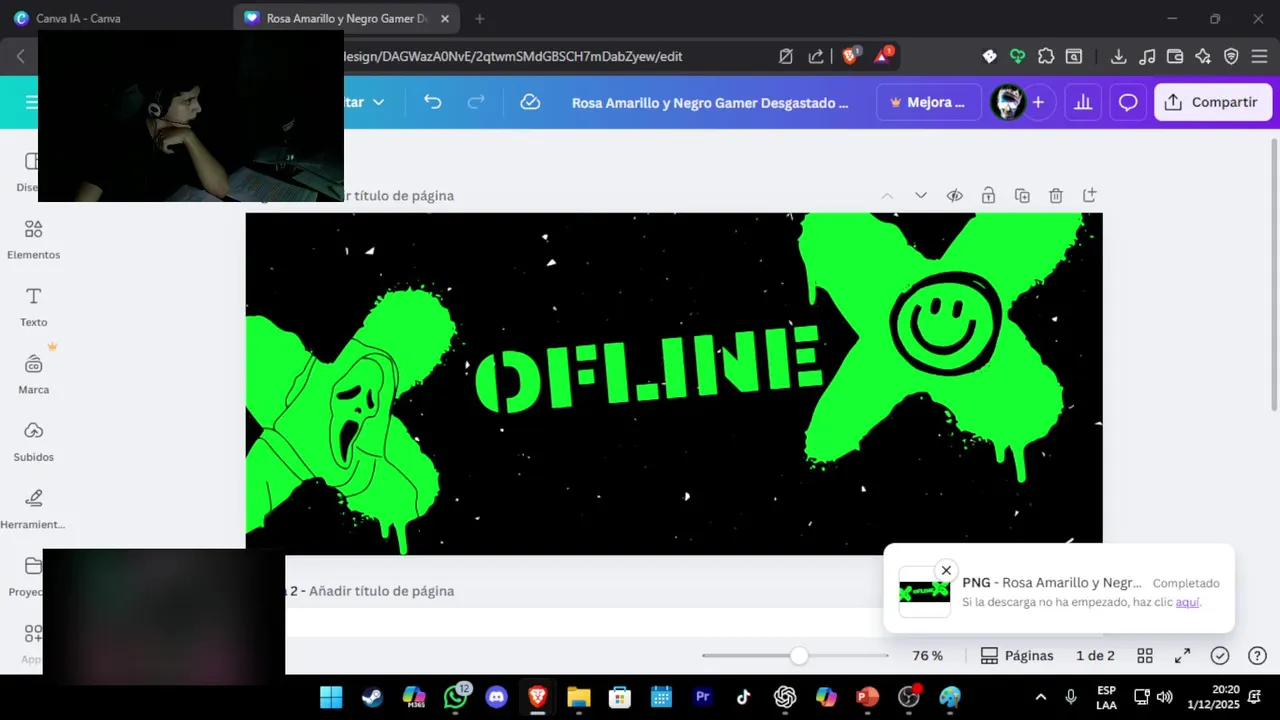Open the comments speech bubble icon
Image resolution: width=1280 pixels, height=720 pixels.
coord(1128,102)
